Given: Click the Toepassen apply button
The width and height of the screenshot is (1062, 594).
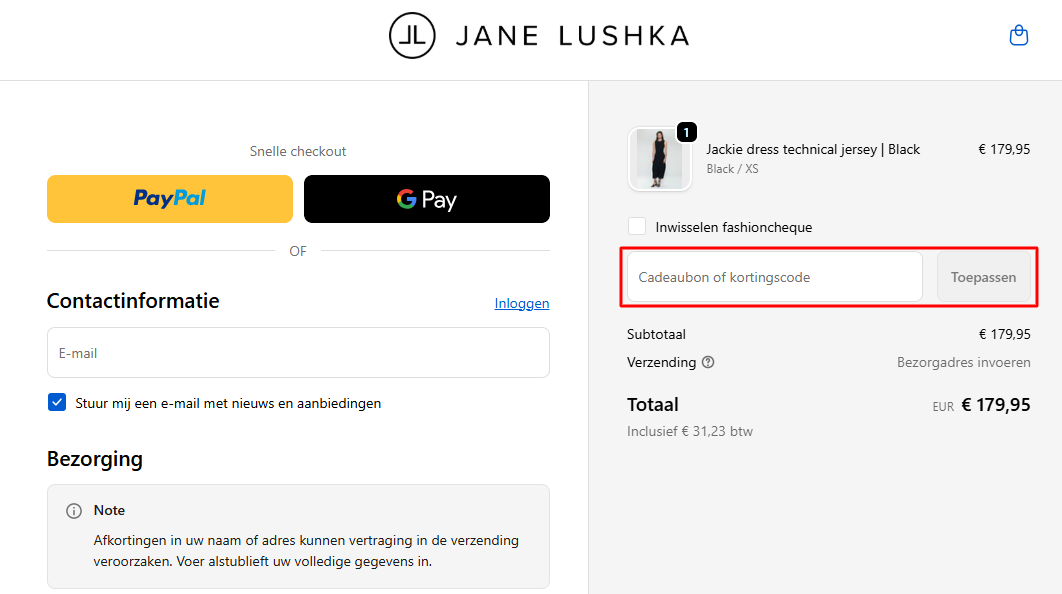Looking at the screenshot, I should coord(983,277).
